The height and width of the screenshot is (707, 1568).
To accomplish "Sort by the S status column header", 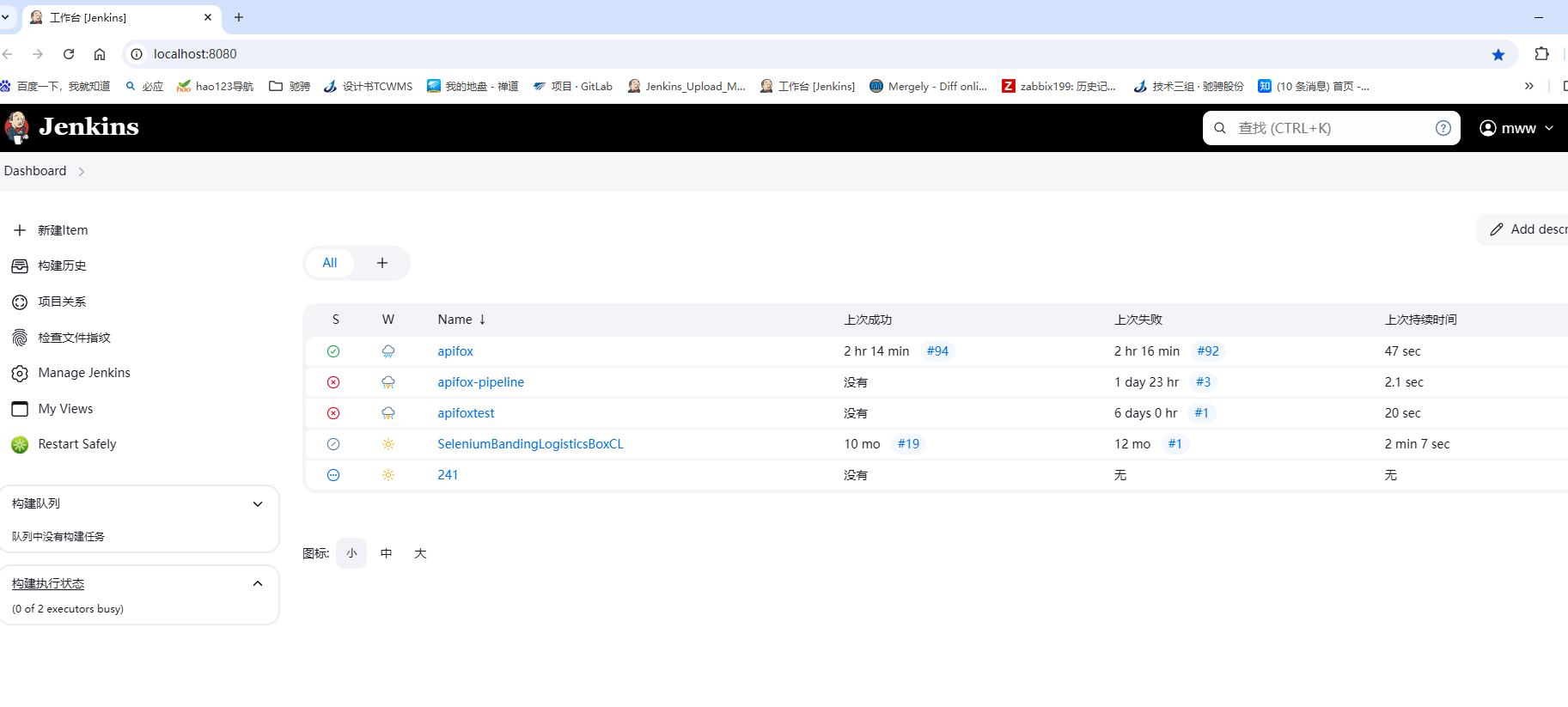I will coord(336,320).
